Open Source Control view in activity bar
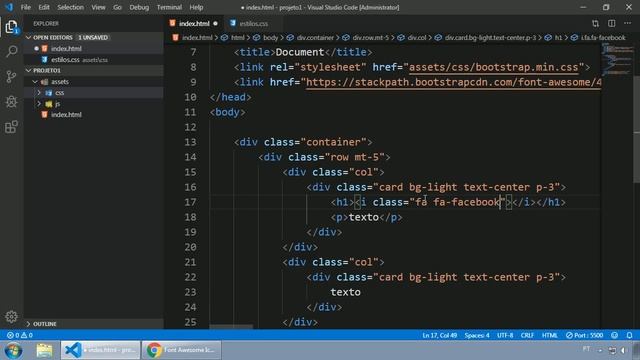 coord(11,77)
